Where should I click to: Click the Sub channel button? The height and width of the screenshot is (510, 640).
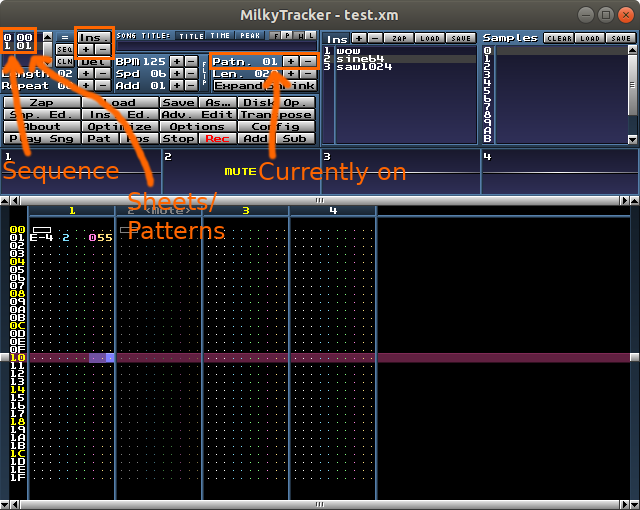[x=295, y=139]
